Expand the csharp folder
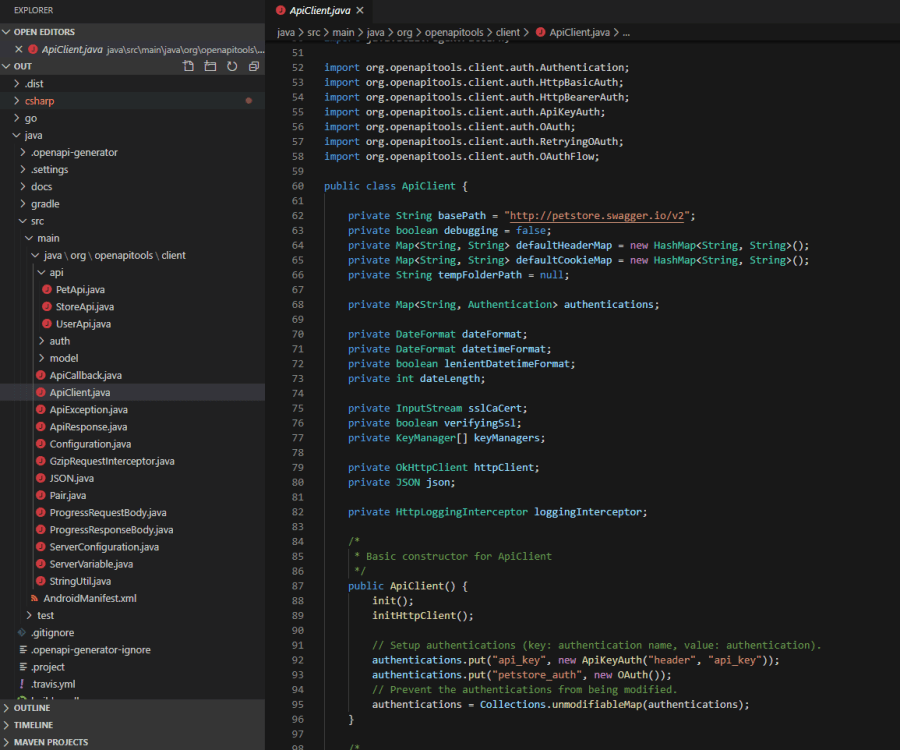The height and width of the screenshot is (750, 900). point(39,101)
